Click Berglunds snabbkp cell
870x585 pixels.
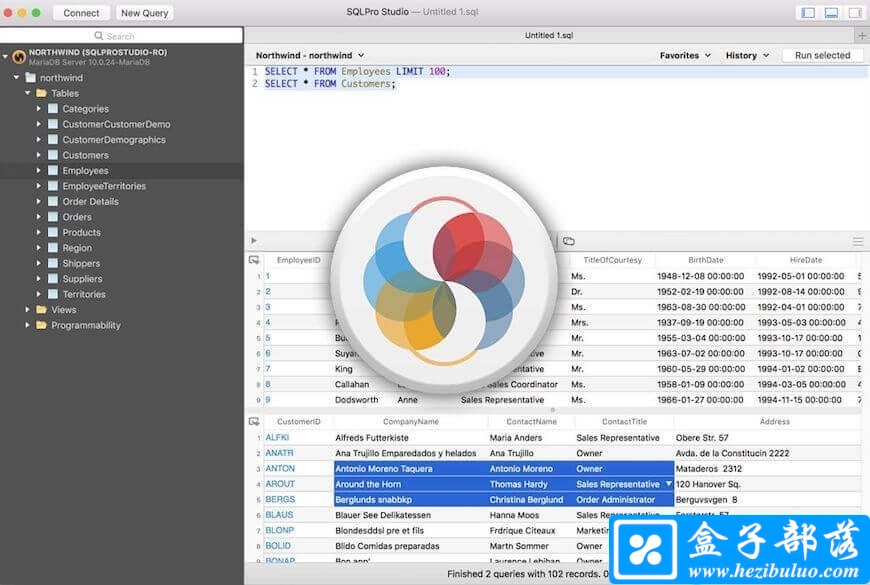373,500
